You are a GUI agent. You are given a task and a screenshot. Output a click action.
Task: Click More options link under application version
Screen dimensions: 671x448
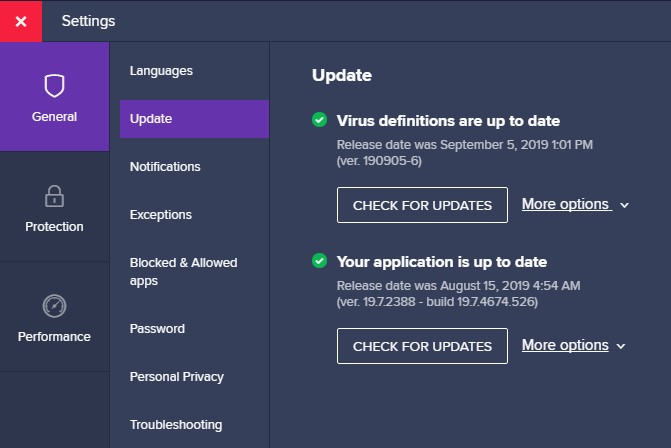coord(565,345)
